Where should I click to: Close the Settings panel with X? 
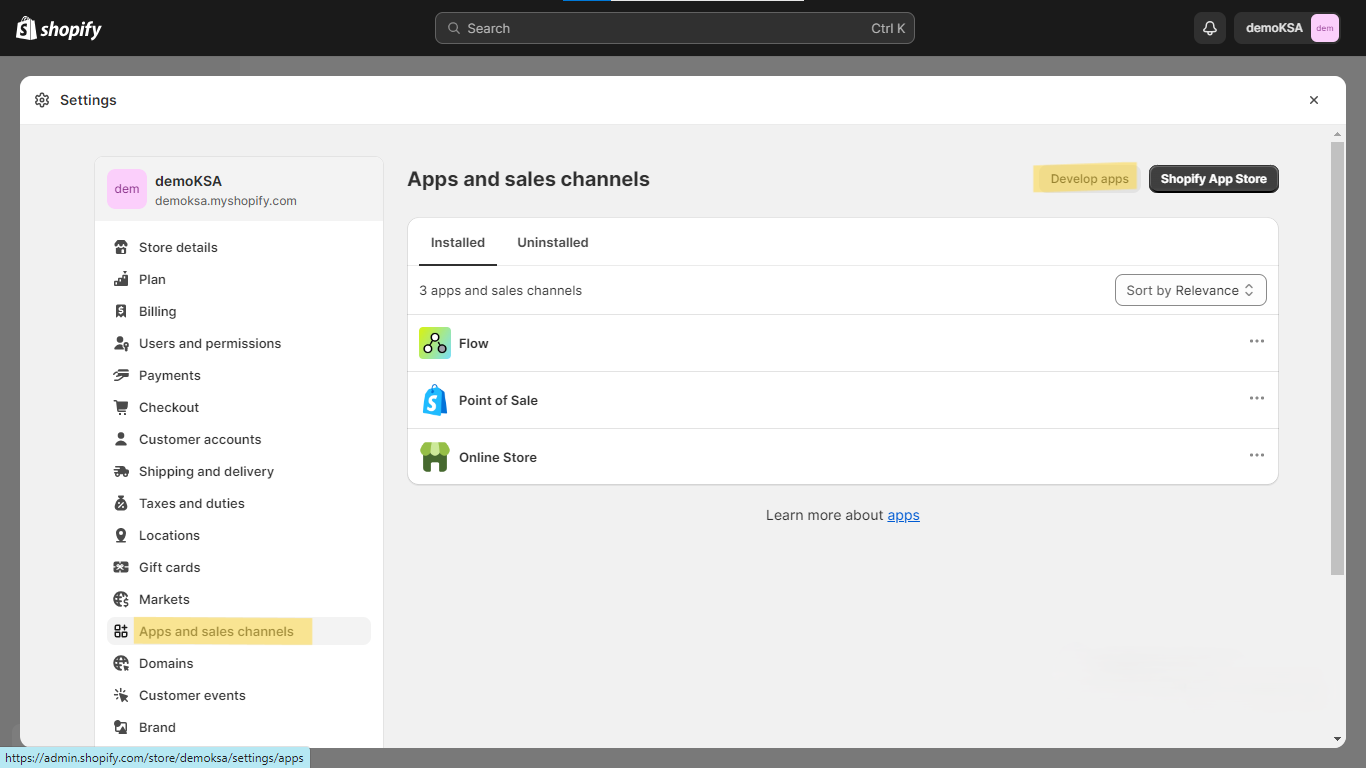coord(1314,100)
